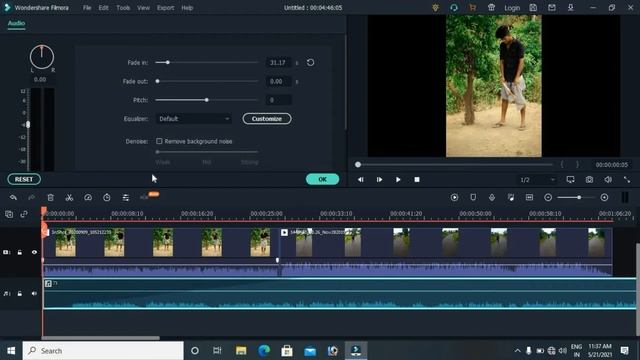Image resolution: width=640 pixels, height=360 pixels.
Task: Confirm with the OK button
Action: click(x=322, y=179)
